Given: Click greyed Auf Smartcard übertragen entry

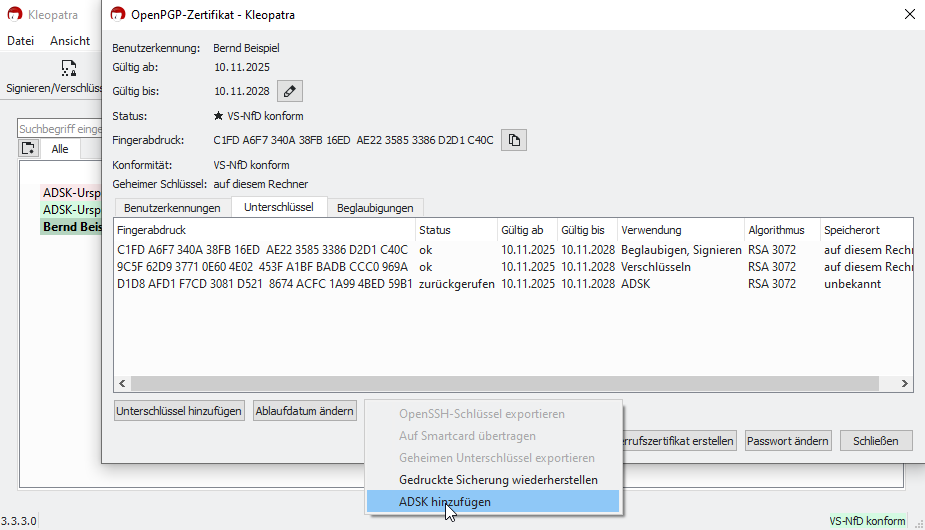Looking at the screenshot, I should click(493, 436).
